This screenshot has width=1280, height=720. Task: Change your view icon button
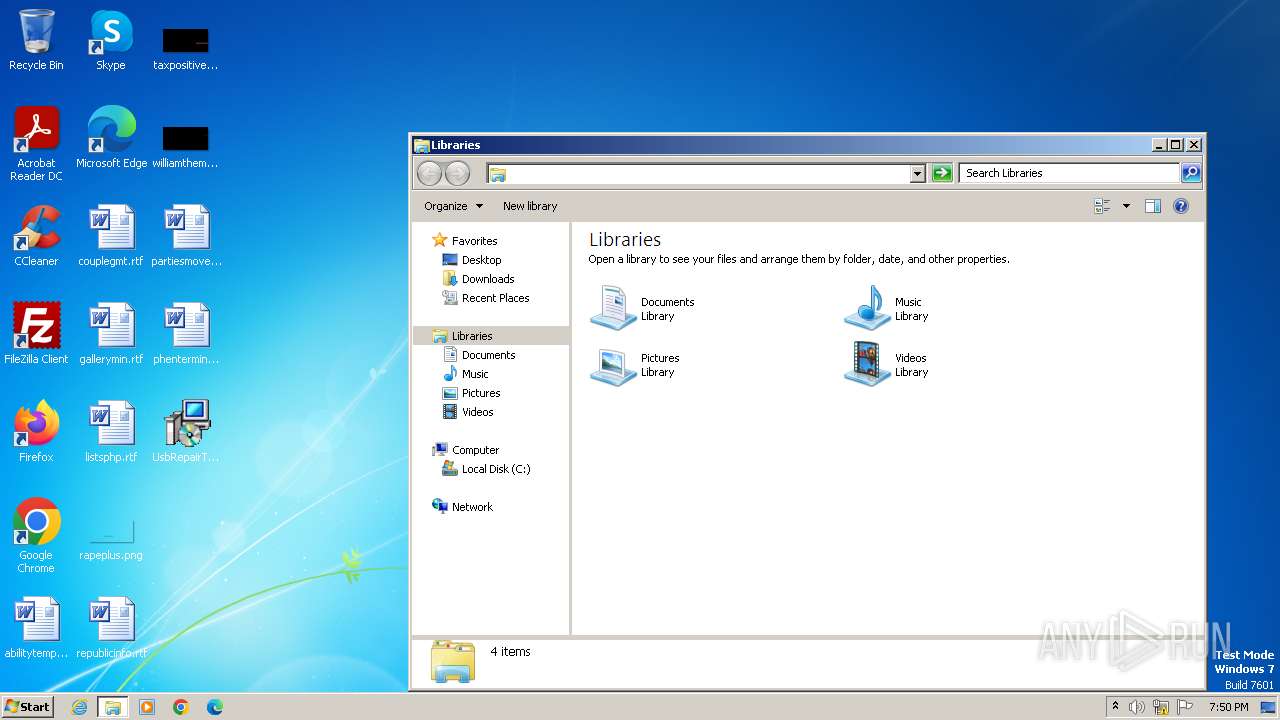[1102, 206]
